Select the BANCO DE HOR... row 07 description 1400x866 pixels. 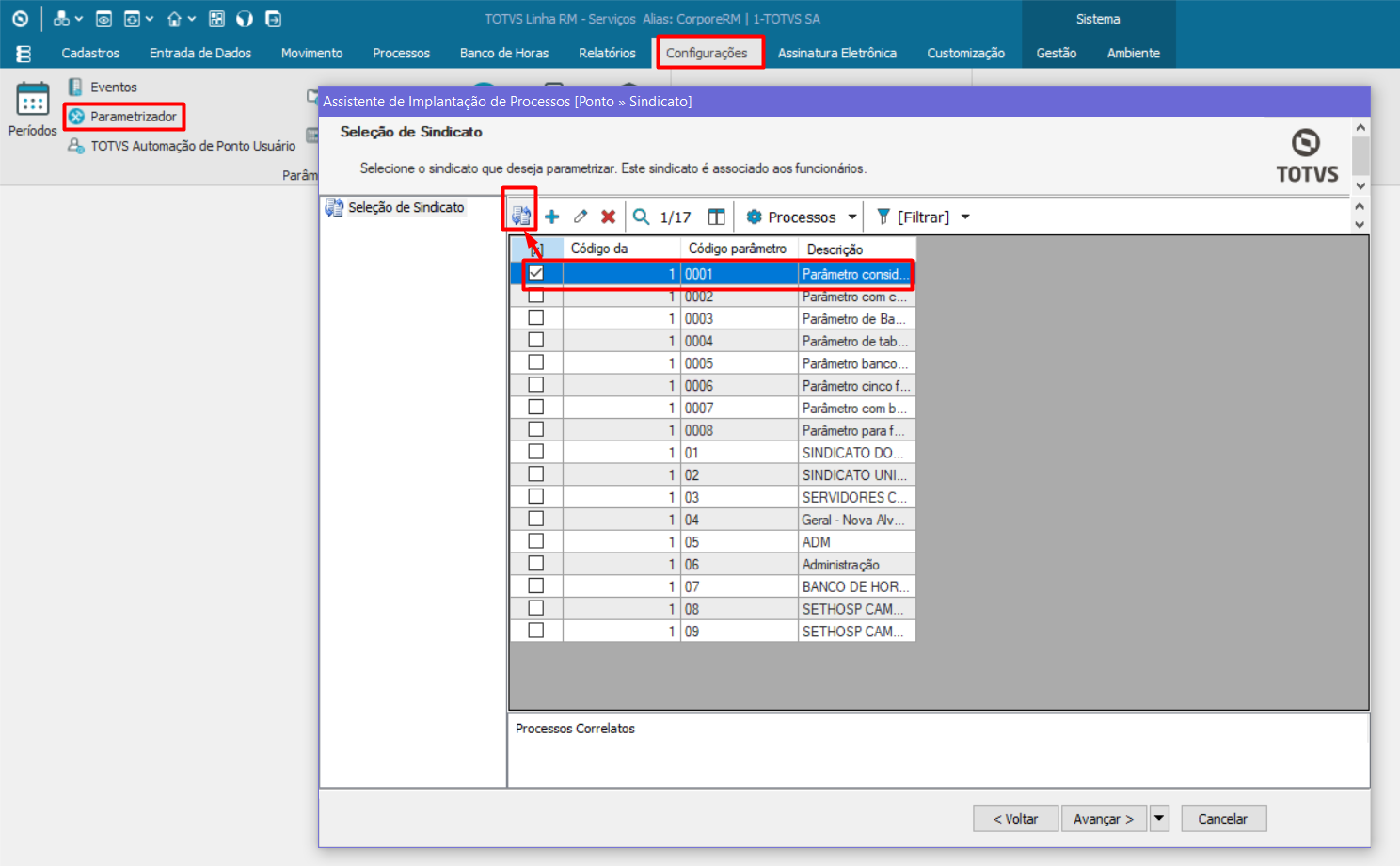pyautogui.click(x=856, y=586)
